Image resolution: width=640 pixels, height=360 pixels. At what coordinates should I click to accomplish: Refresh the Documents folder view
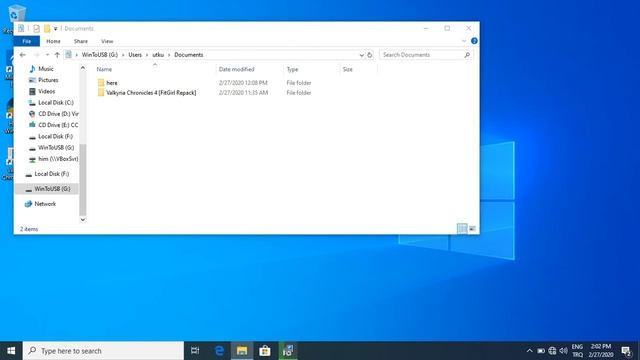(370, 55)
